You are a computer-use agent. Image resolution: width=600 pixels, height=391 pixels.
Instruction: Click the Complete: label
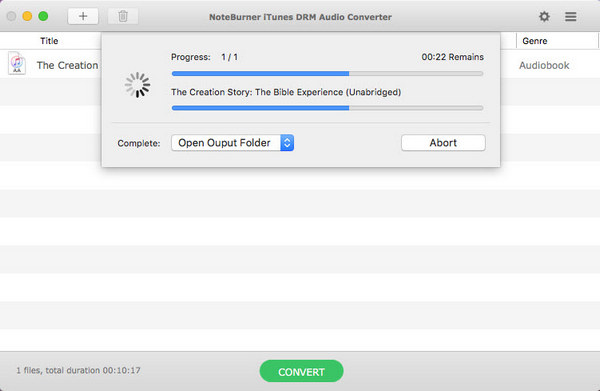(139, 143)
